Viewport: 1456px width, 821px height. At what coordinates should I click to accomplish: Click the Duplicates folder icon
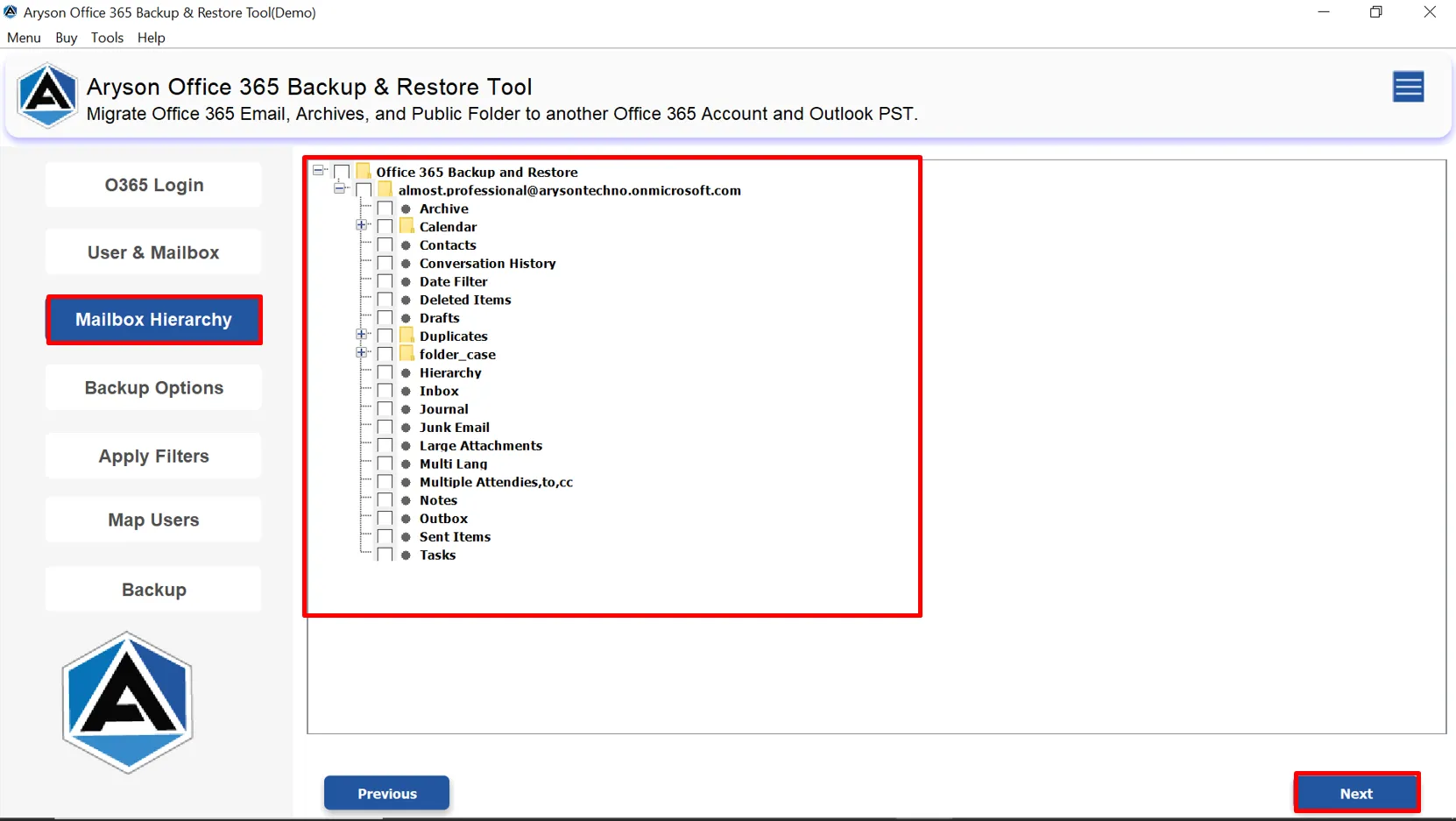406,336
